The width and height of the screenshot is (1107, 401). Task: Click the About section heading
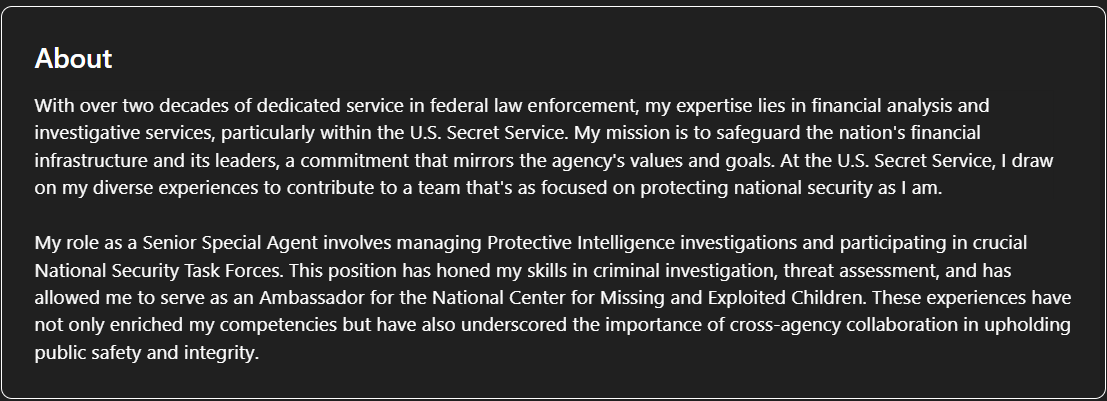(x=73, y=59)
